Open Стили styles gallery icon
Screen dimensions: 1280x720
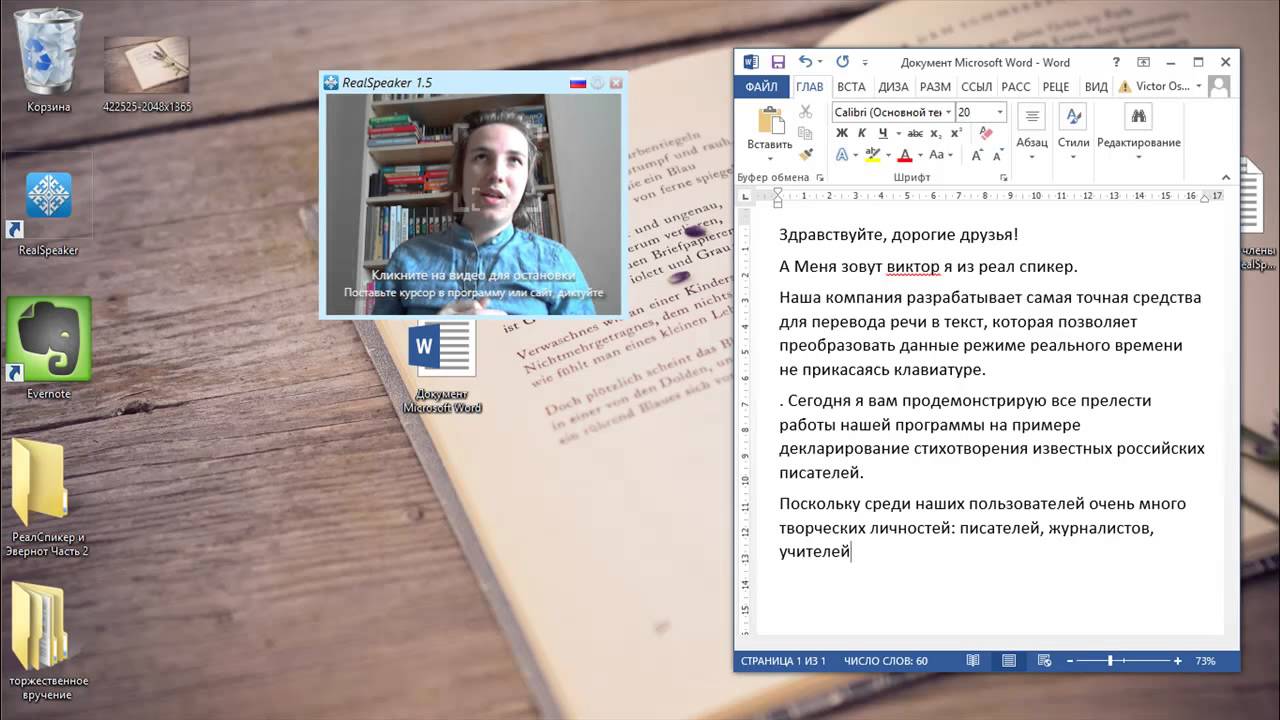tap(1073, 118)
